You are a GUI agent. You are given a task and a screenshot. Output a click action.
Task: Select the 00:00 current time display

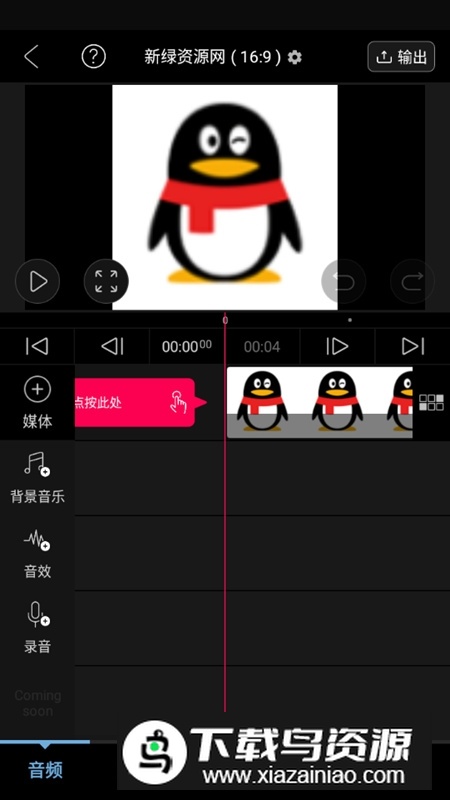point(187,346)
